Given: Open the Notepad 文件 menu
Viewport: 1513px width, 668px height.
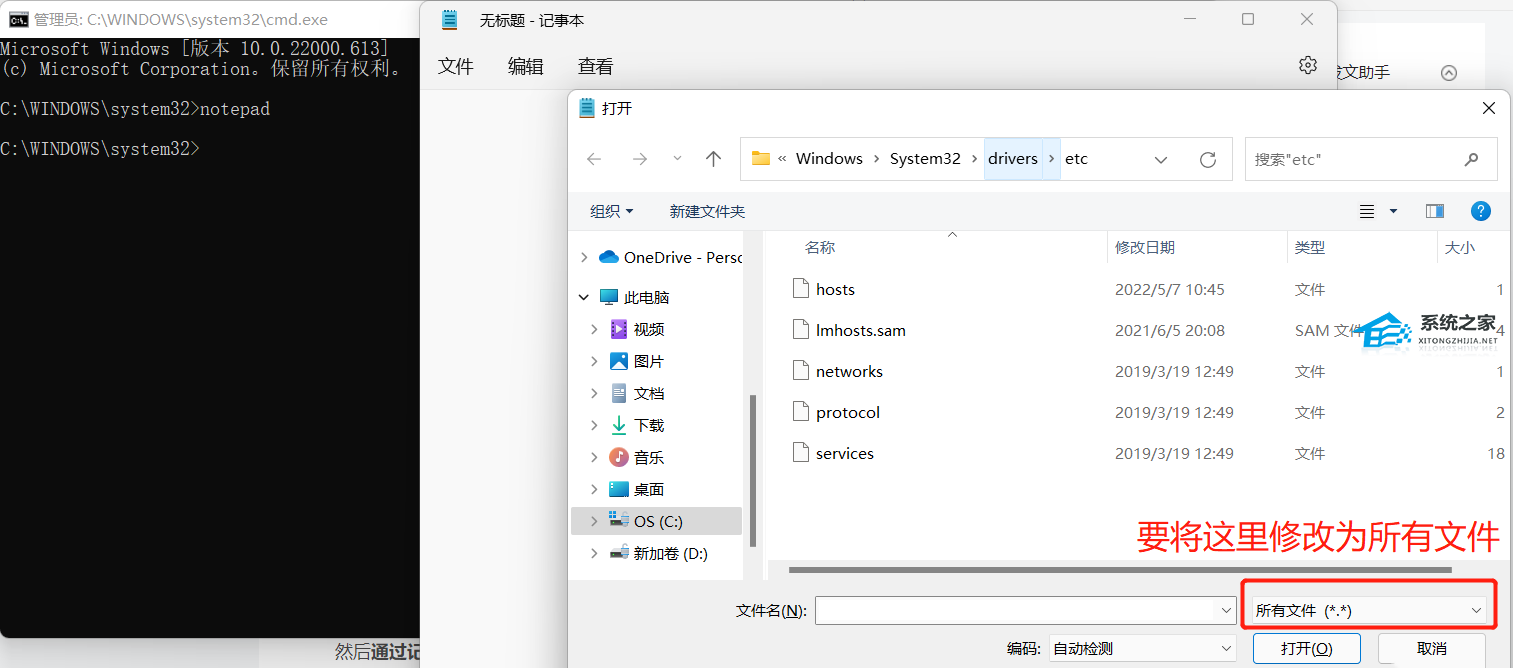Looking at the screenshot, I should tap(456, 66).
